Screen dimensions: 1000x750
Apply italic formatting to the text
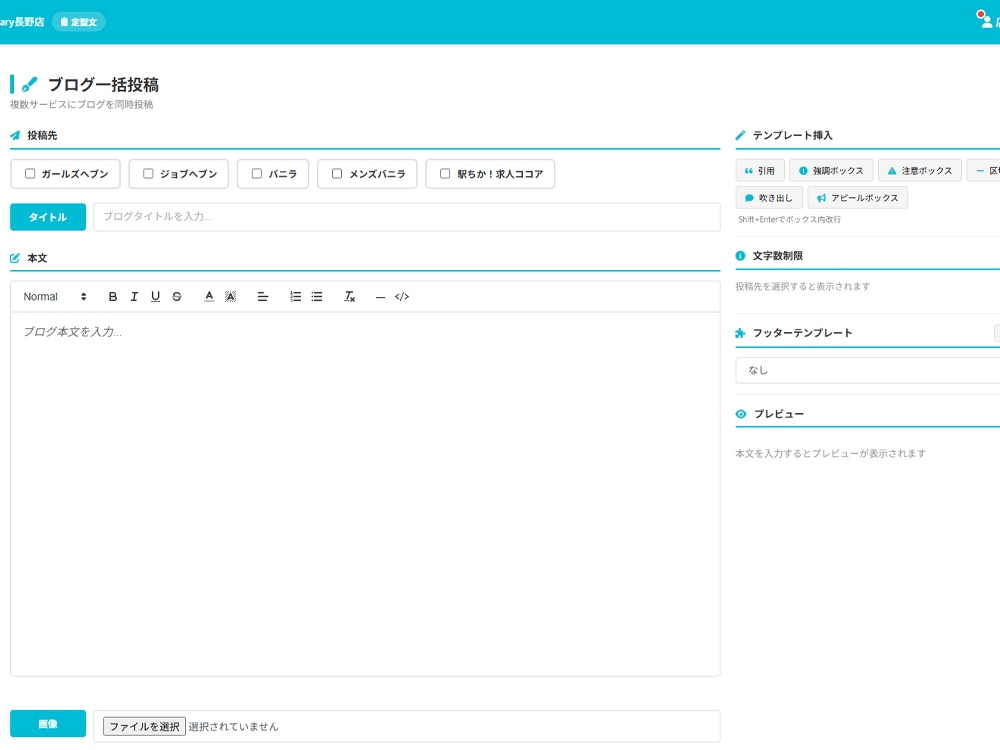(134, 297)
